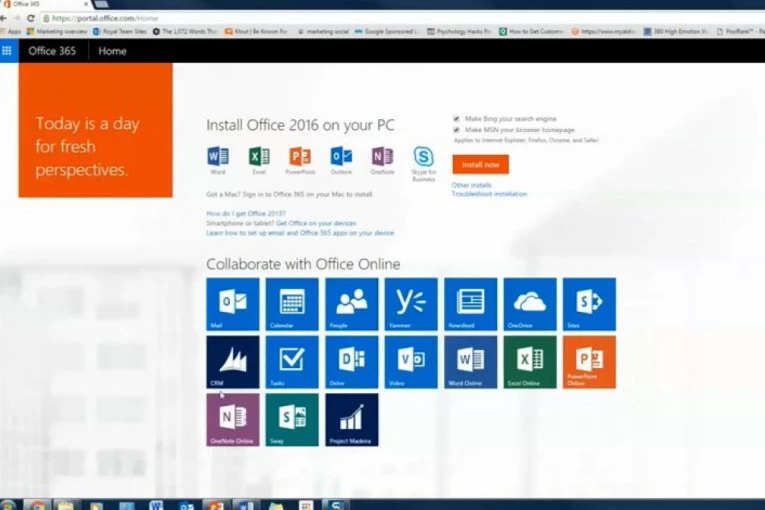765x510 pixels.
Task: Open the Yammer tile
Action: 411,304
